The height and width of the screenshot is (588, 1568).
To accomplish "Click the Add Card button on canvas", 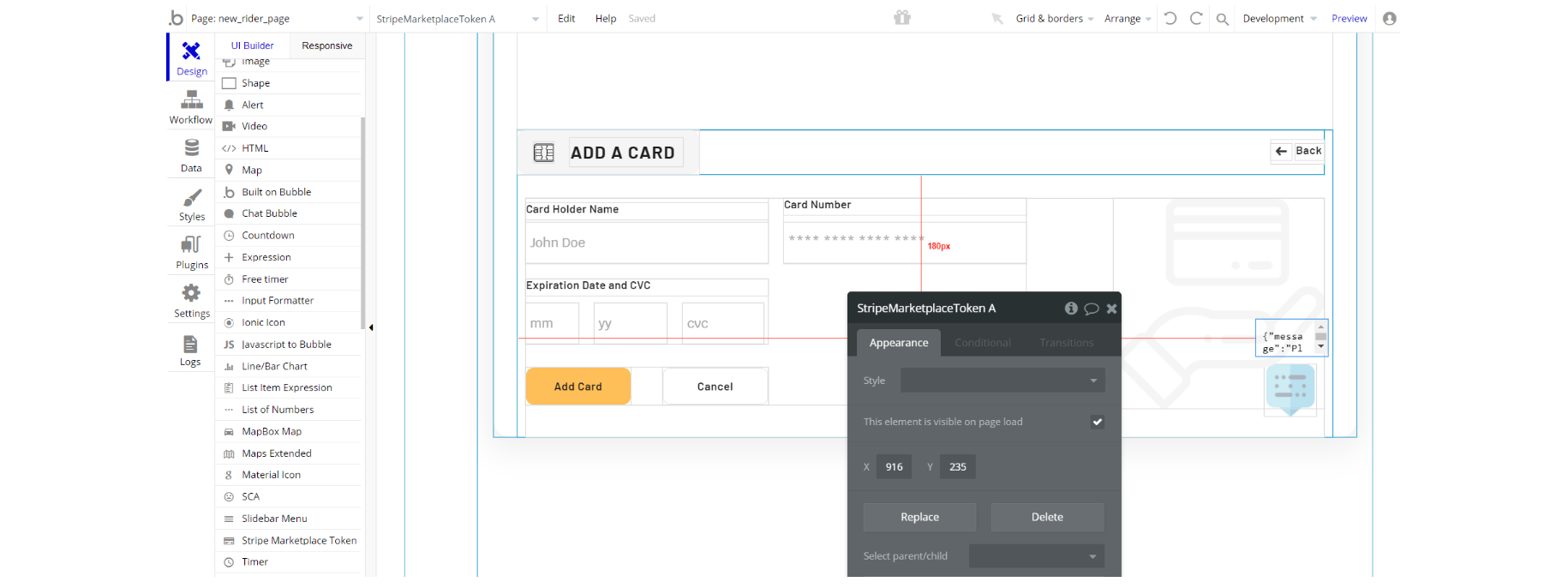I will point(578,387).
